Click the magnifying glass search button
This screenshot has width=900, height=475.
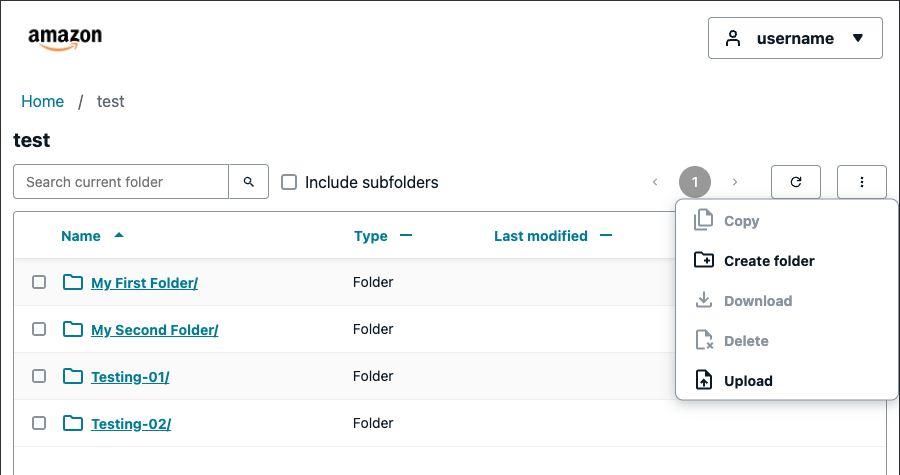249,182
